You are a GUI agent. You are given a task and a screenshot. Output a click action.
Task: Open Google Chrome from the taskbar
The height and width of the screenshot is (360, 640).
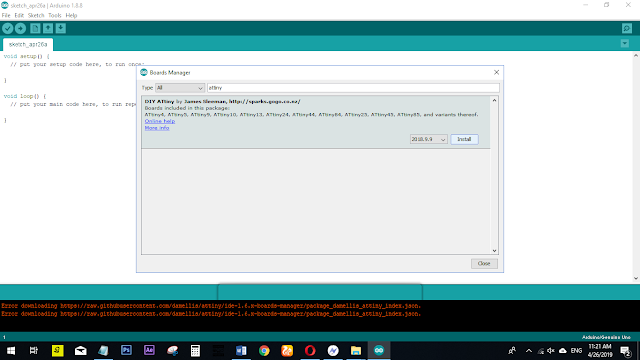pyautogui.click(x=264, y=351)
